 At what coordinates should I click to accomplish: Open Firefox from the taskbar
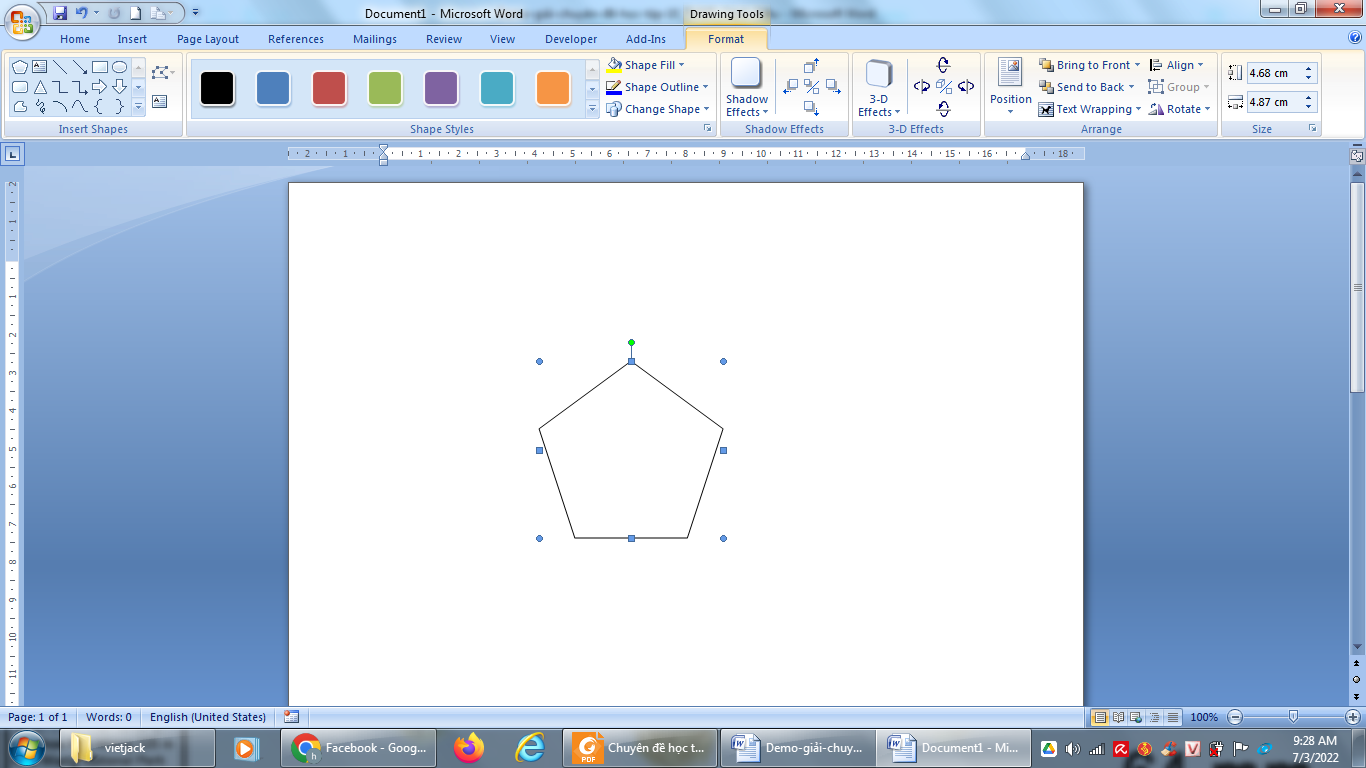coord(468,747)
